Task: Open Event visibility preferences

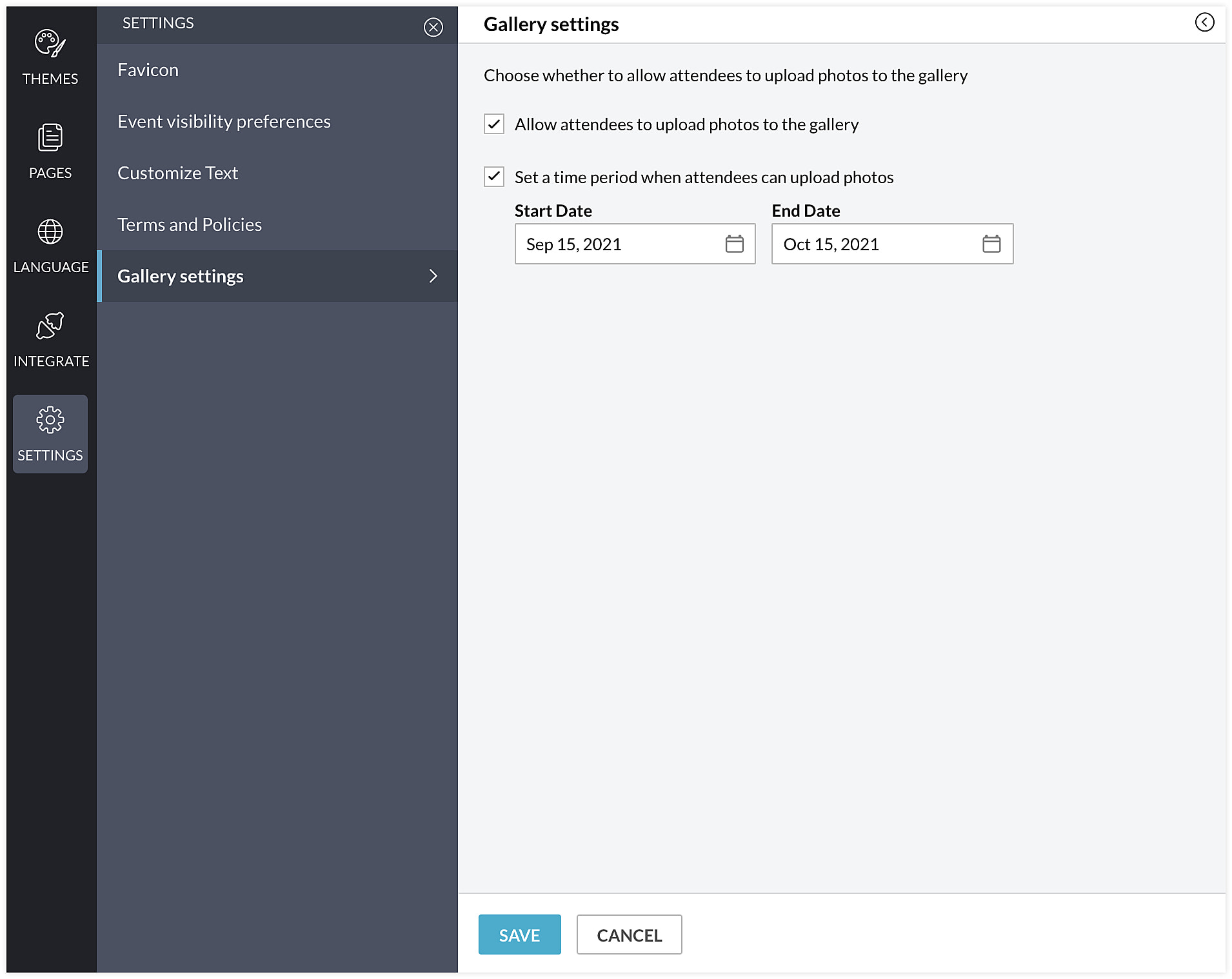Action: (224, 121)
